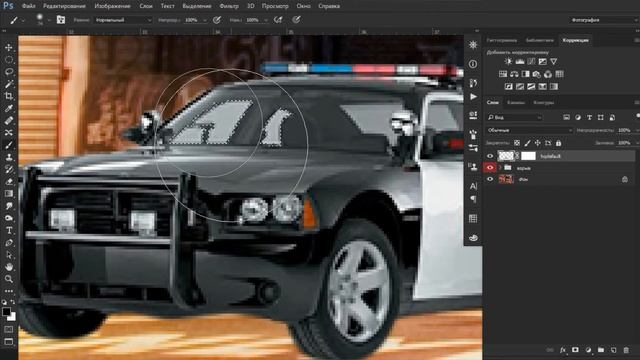Open the Окно menu

pos(303,6)
